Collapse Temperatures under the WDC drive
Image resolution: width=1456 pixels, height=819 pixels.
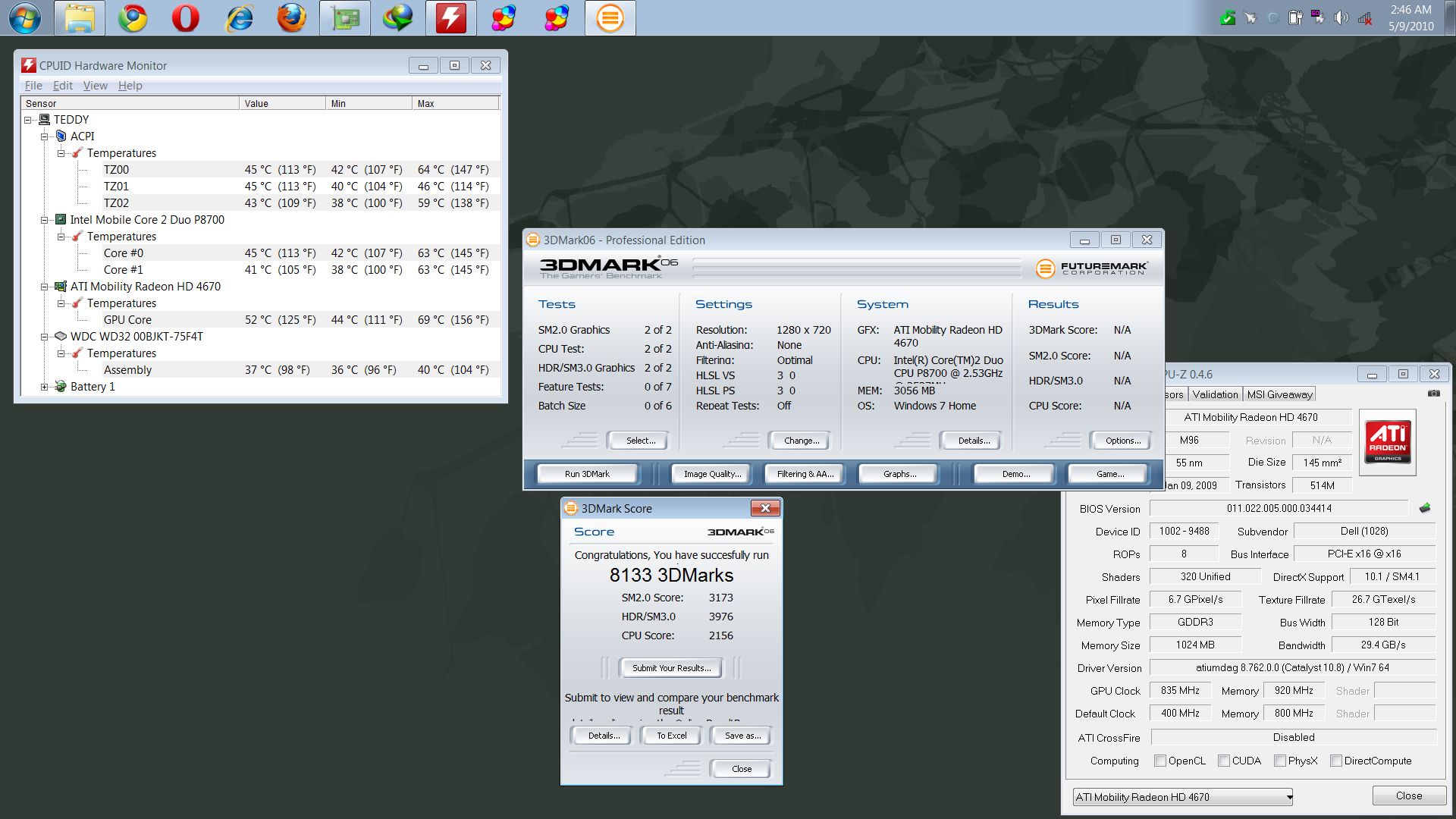click(x=61, y=353)
